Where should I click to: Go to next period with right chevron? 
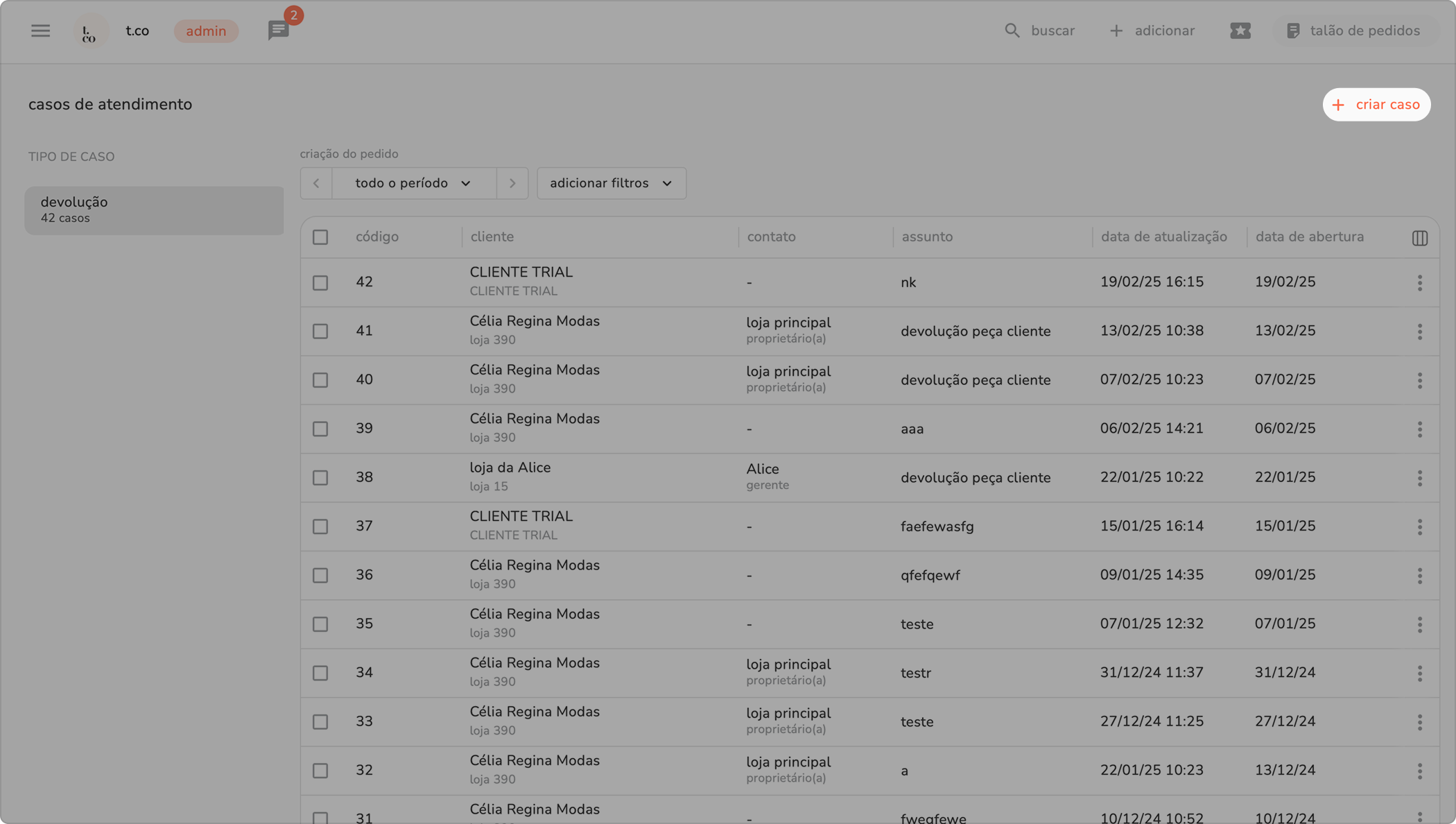(512, 183)
